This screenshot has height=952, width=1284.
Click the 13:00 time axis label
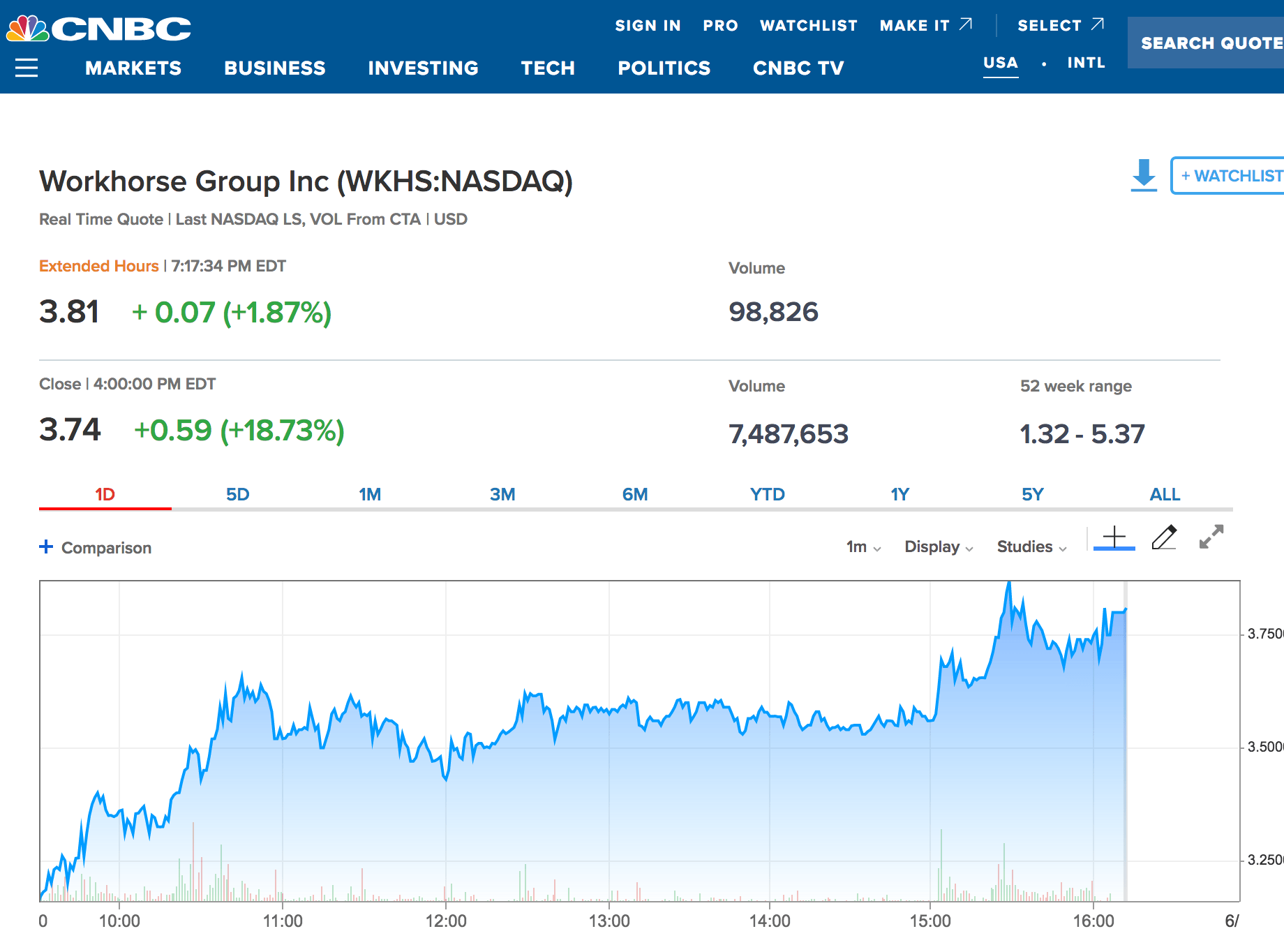coord(609,921)
